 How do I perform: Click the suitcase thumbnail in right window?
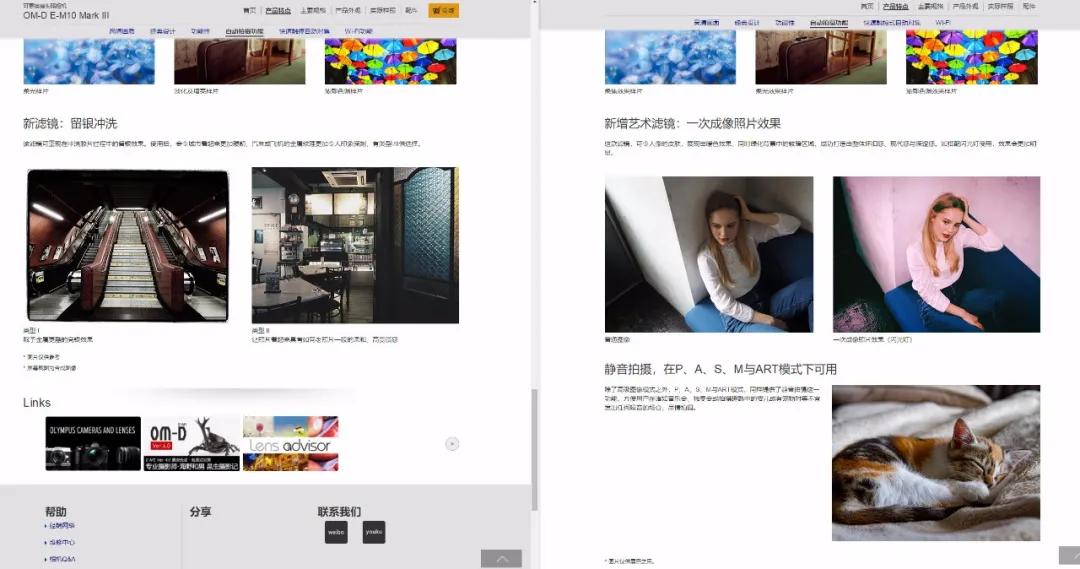[821, 57]
